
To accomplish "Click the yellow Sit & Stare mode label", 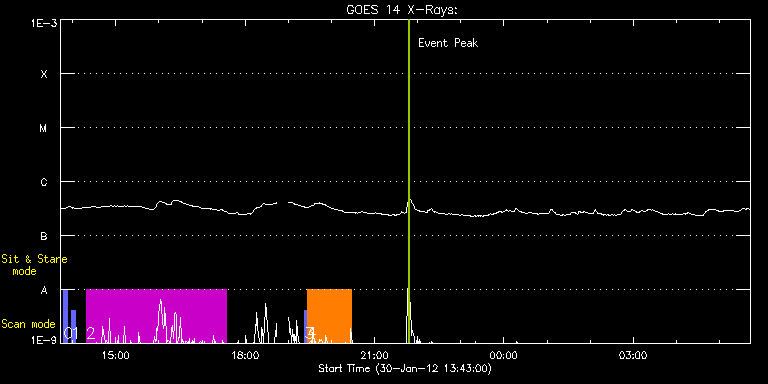I will pyautogui.click(x=34, y=265).
